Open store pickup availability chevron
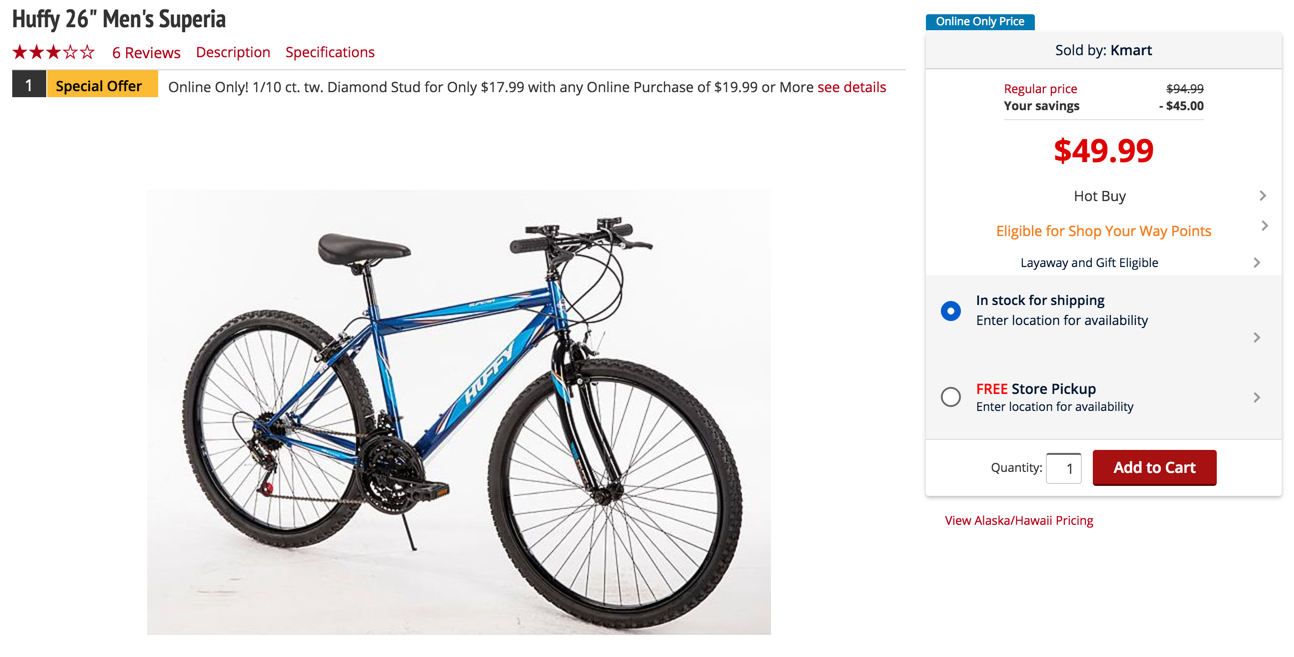1294x657 pixels. pos(1257,398)
